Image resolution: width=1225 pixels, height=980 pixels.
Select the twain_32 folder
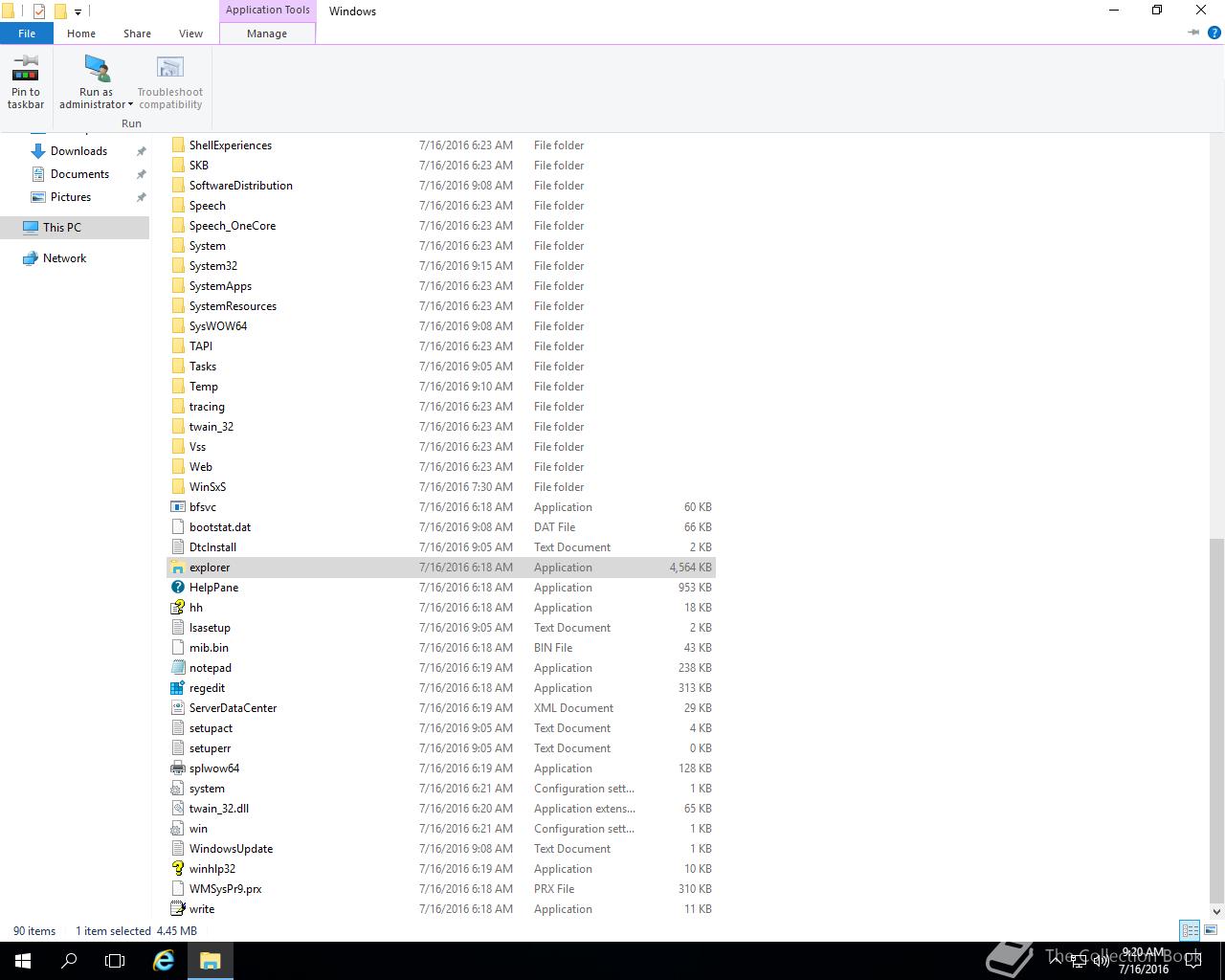(441, 427)
